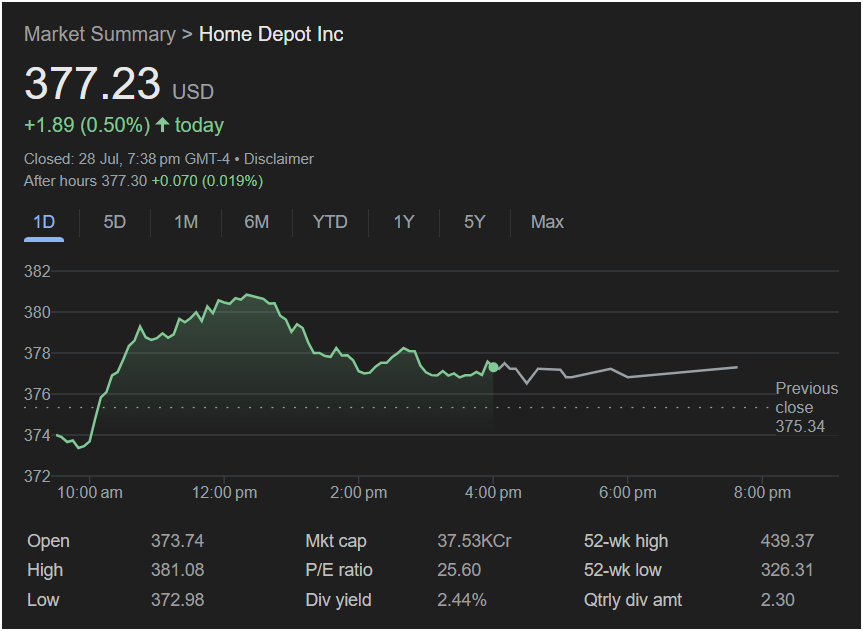Image resolution: width=863 pixels, height=631 pixels.
Task: Click the Closed: 28 Jul timestamp
Action: click(x=127, y=159)
